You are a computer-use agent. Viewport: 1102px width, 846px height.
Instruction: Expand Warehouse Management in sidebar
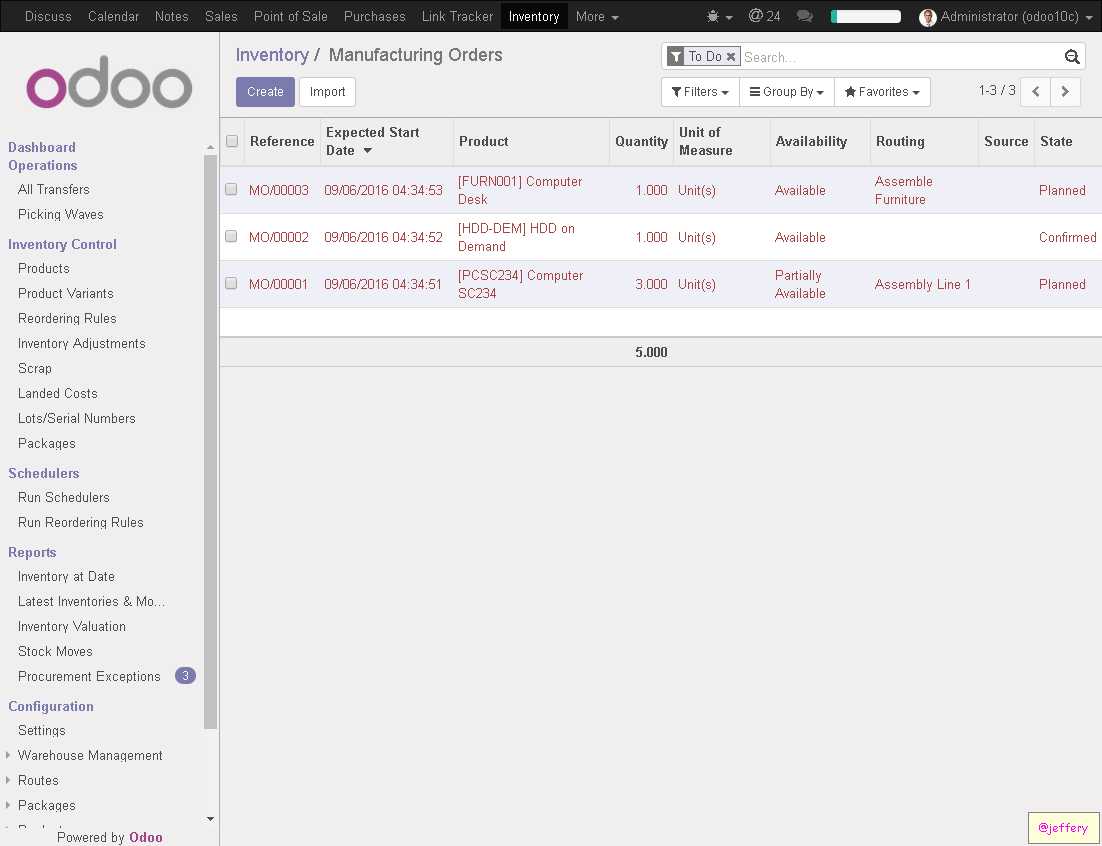pyautogui.click(x=90, y=755)
